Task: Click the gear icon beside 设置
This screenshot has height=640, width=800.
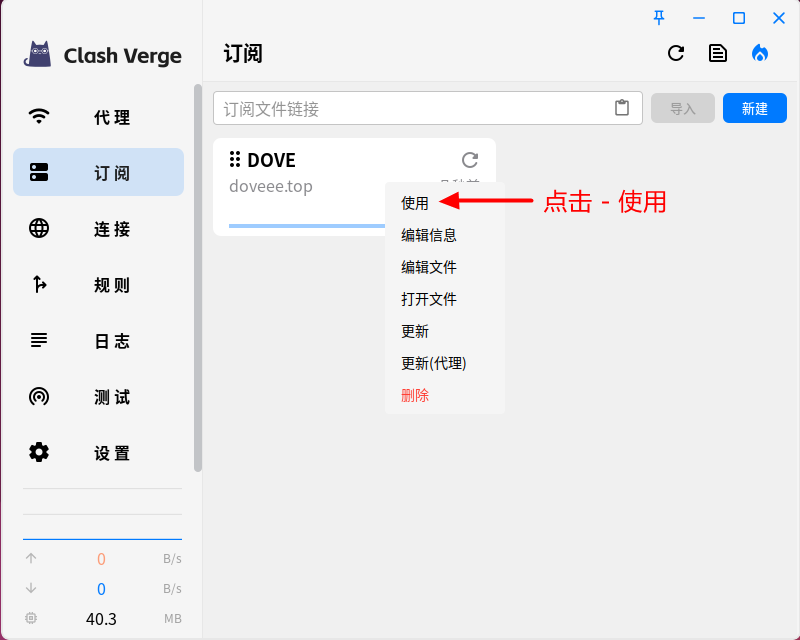Action: pyautogui.click(x=39, y=452)
